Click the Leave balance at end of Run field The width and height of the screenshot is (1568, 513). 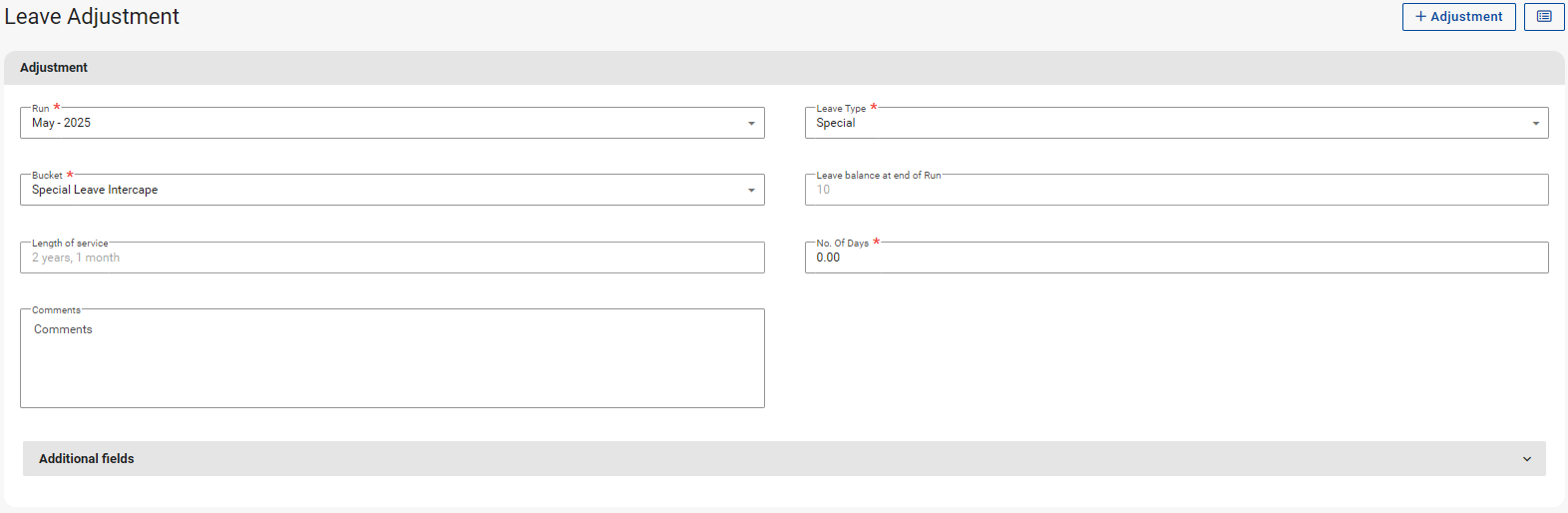click(1175, 190)
